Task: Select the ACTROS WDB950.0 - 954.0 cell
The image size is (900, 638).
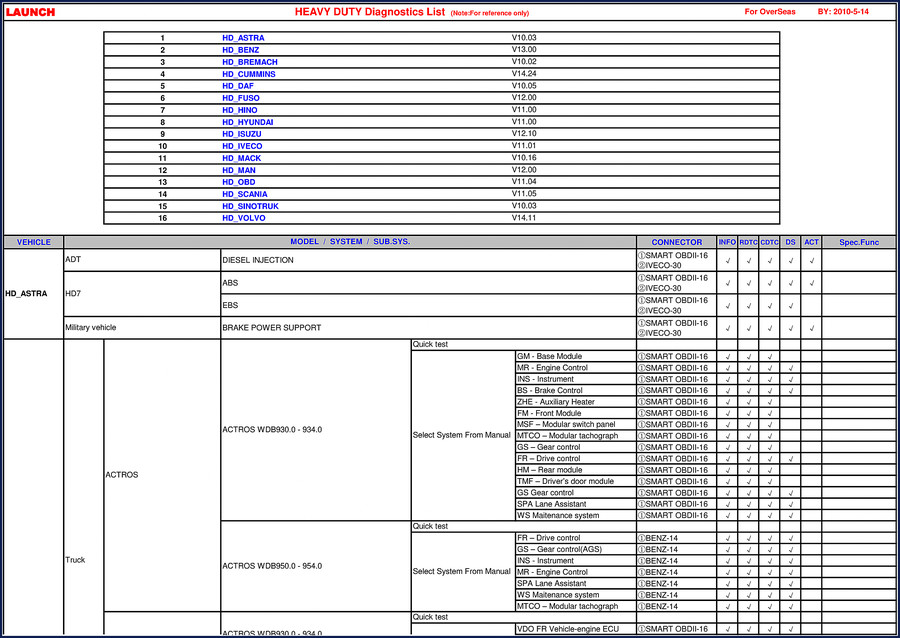Action: 316,566
